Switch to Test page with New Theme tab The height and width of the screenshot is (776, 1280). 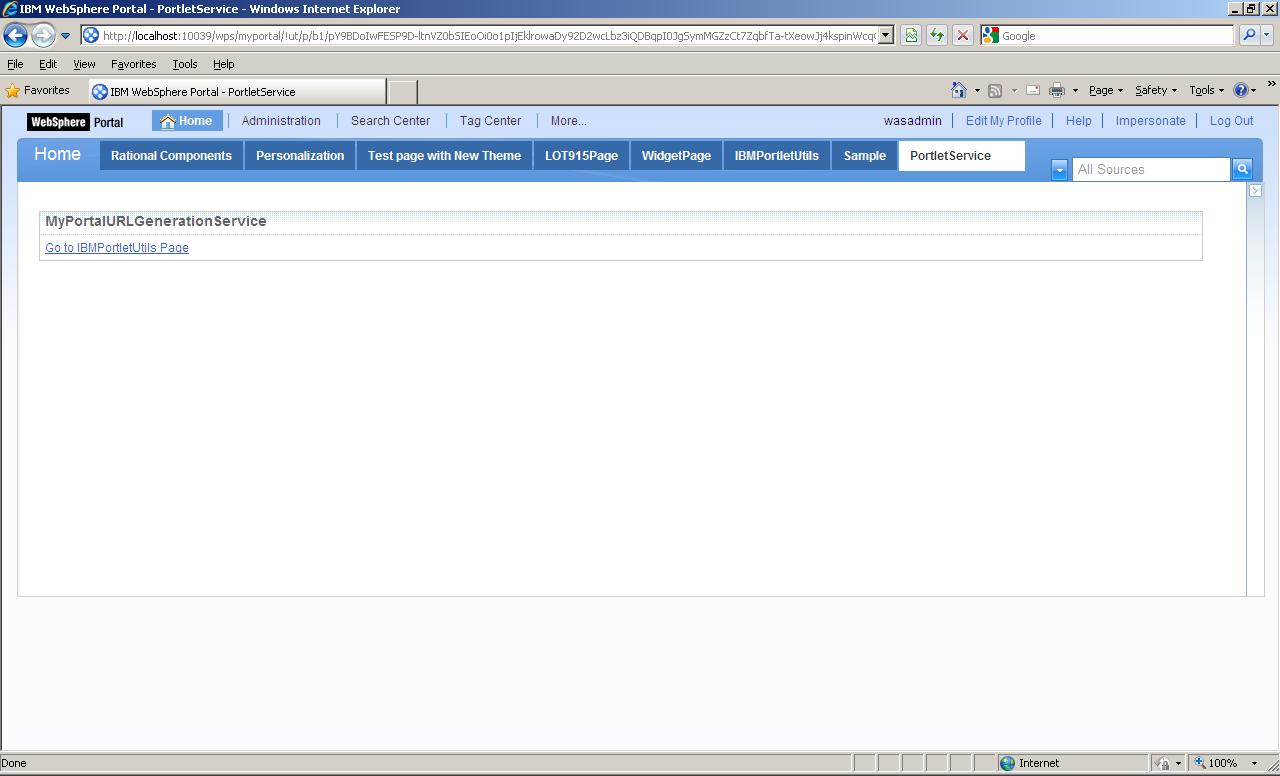444,156
